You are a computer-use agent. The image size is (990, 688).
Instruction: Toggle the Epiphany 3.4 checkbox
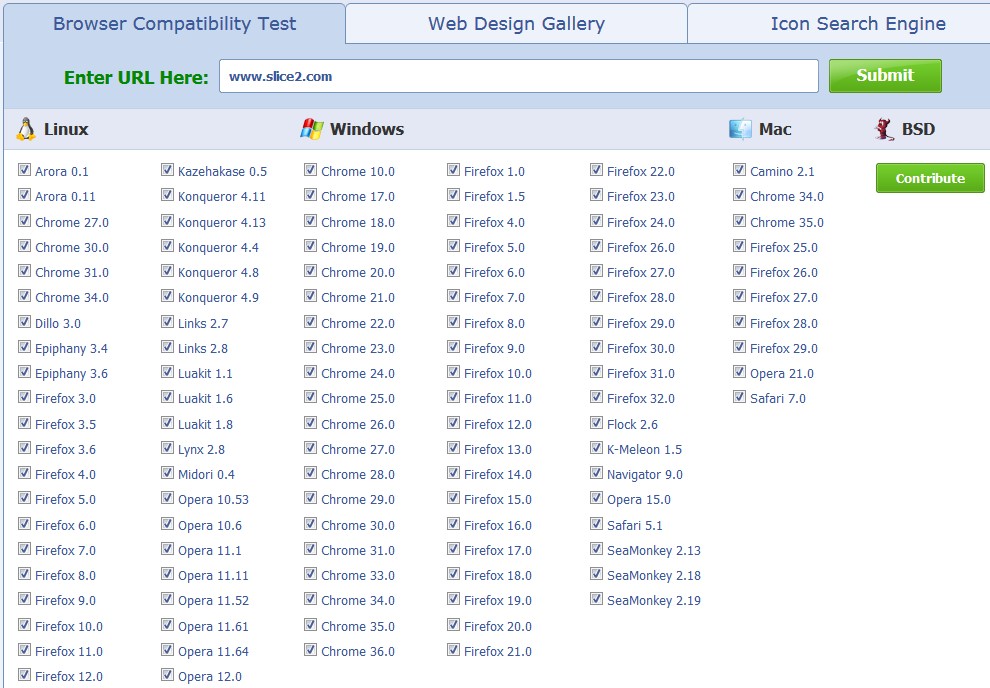[x=25, y=347]
